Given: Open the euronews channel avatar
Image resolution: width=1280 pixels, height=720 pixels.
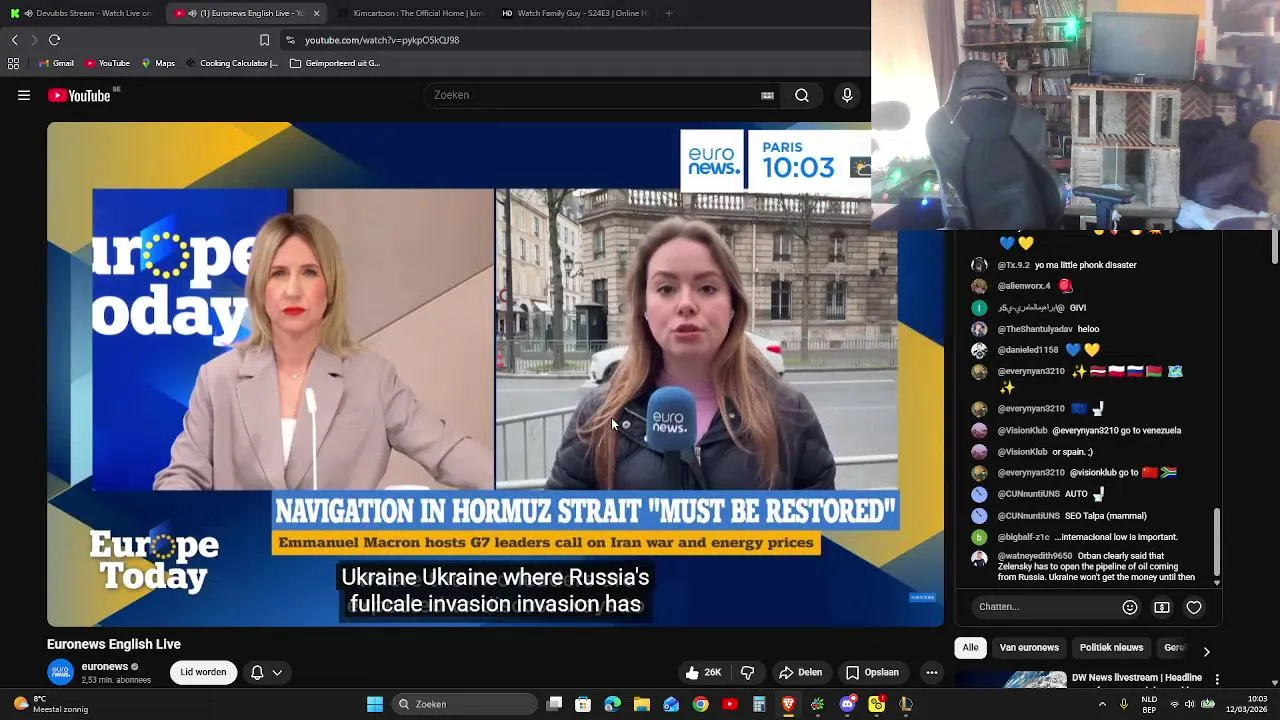Looking at the screenshot, I should (60, 673).
